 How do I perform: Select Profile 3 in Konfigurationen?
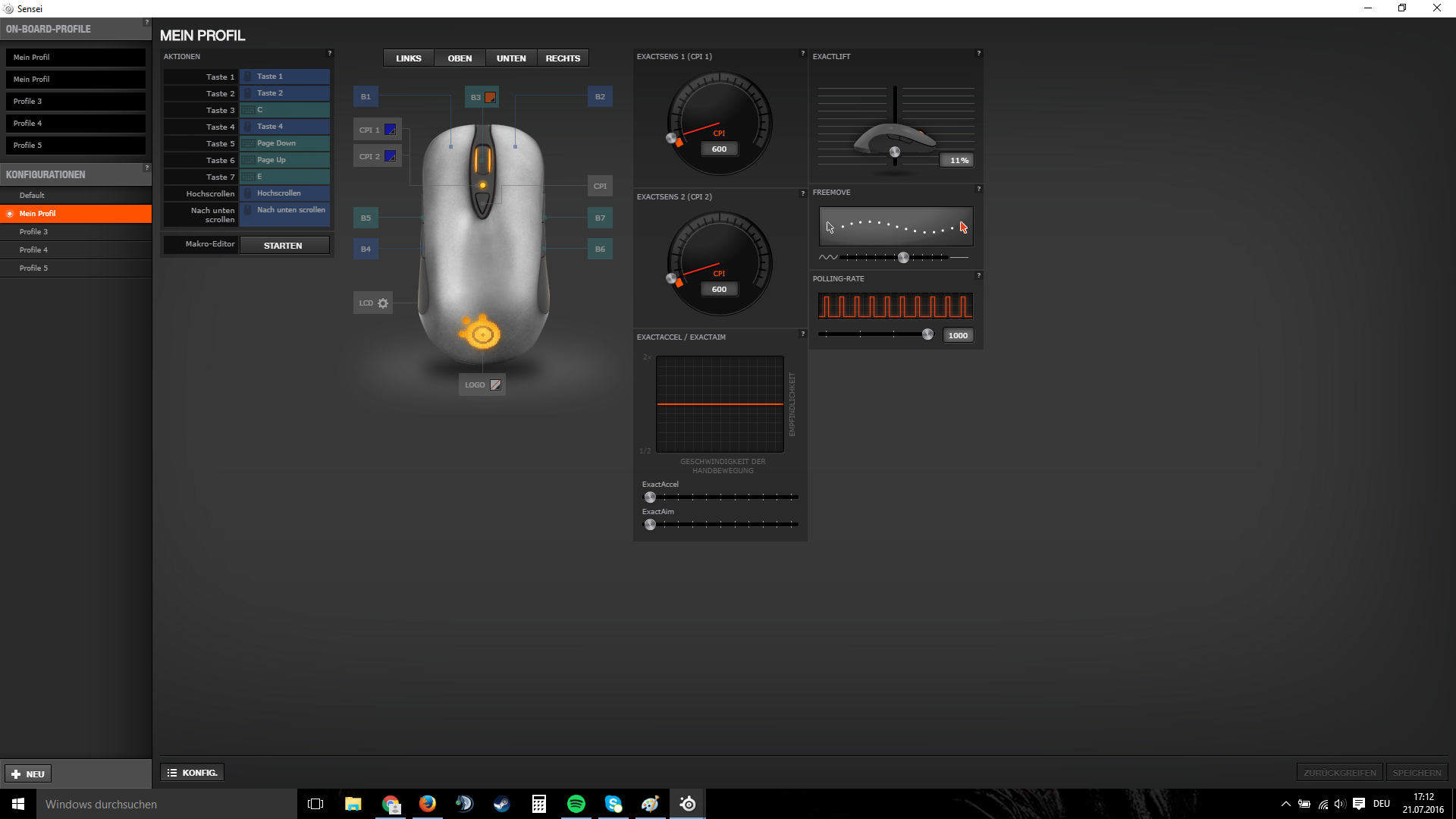[x=76, y=232]
